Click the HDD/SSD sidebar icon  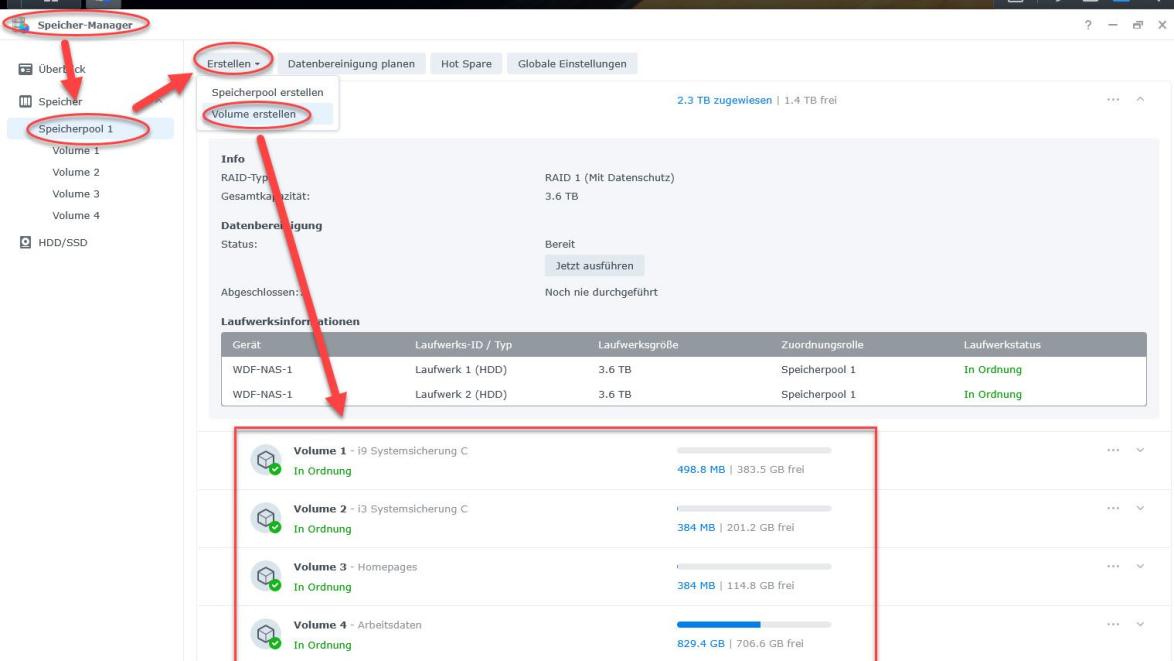[26, 242]
